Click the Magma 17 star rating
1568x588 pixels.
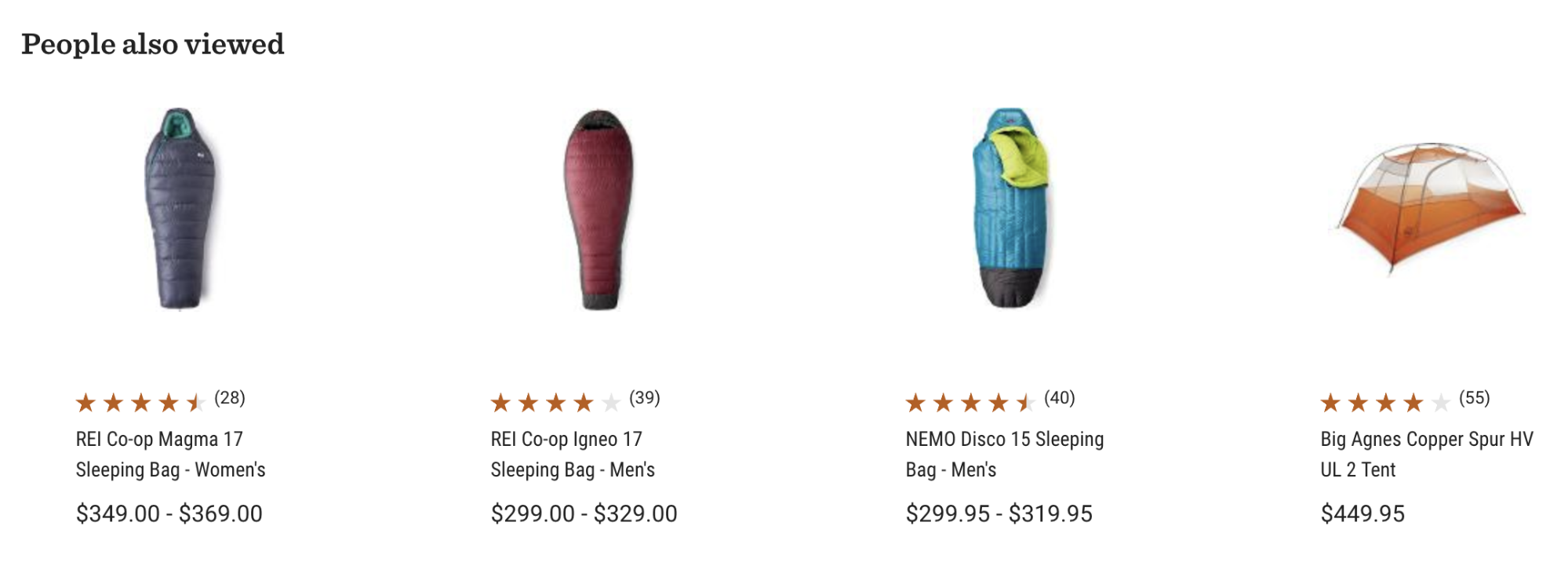click(x=140, y=403)
